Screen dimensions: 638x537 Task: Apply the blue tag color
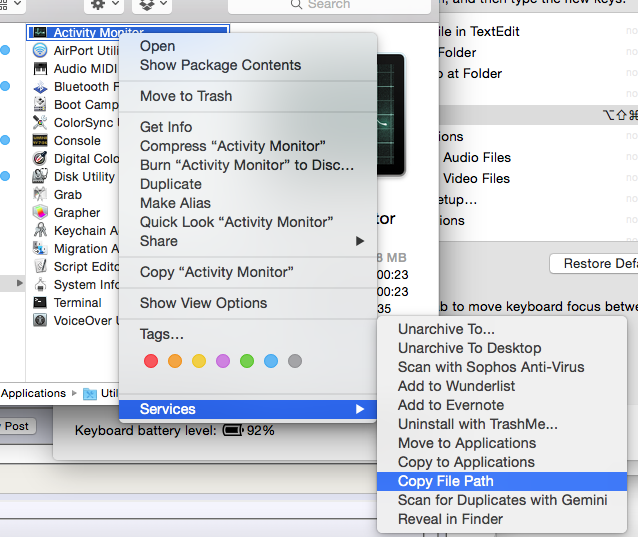(x=271, y=361)
